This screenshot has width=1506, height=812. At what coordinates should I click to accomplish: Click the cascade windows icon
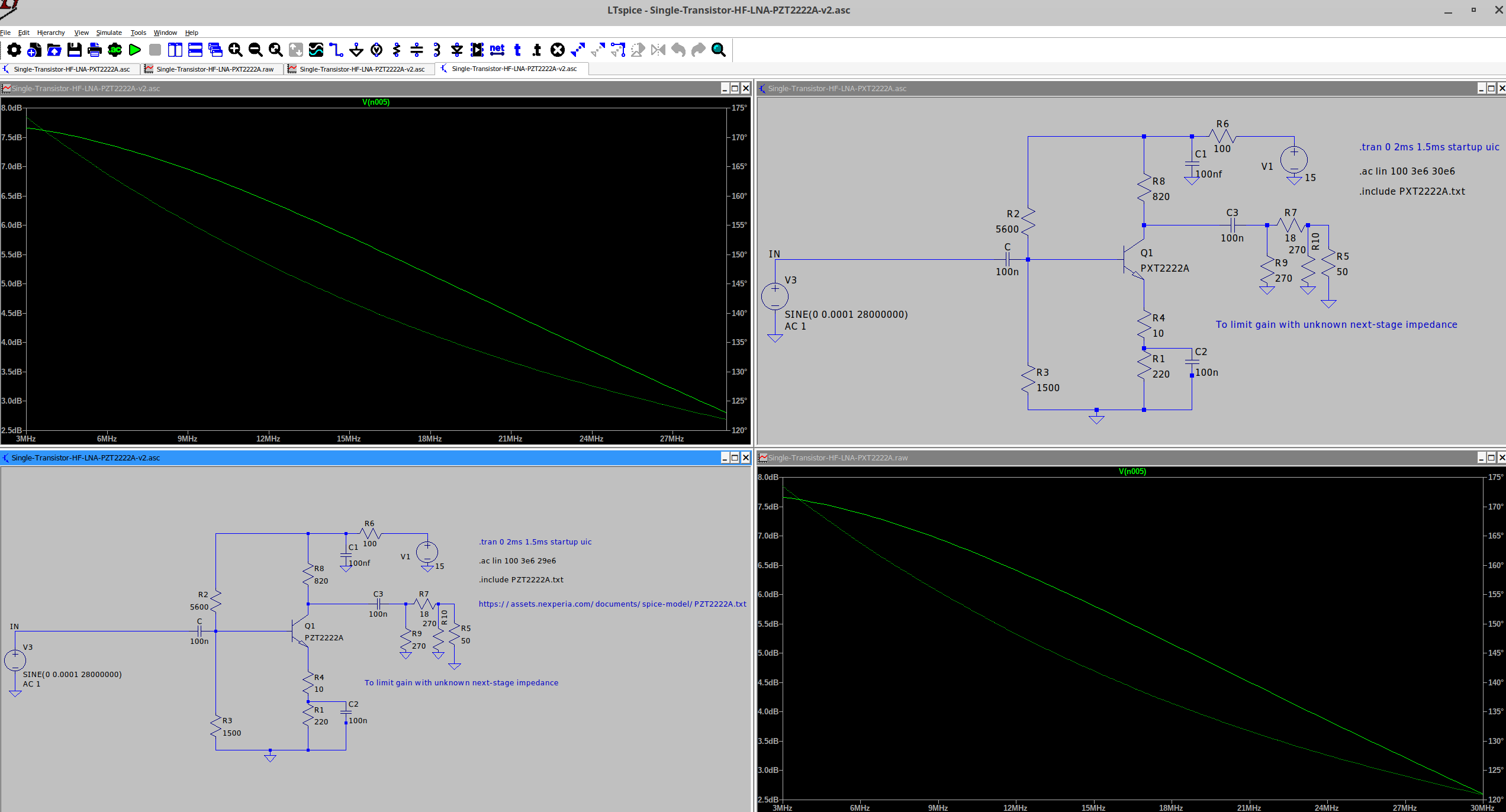tap(215, 50)
